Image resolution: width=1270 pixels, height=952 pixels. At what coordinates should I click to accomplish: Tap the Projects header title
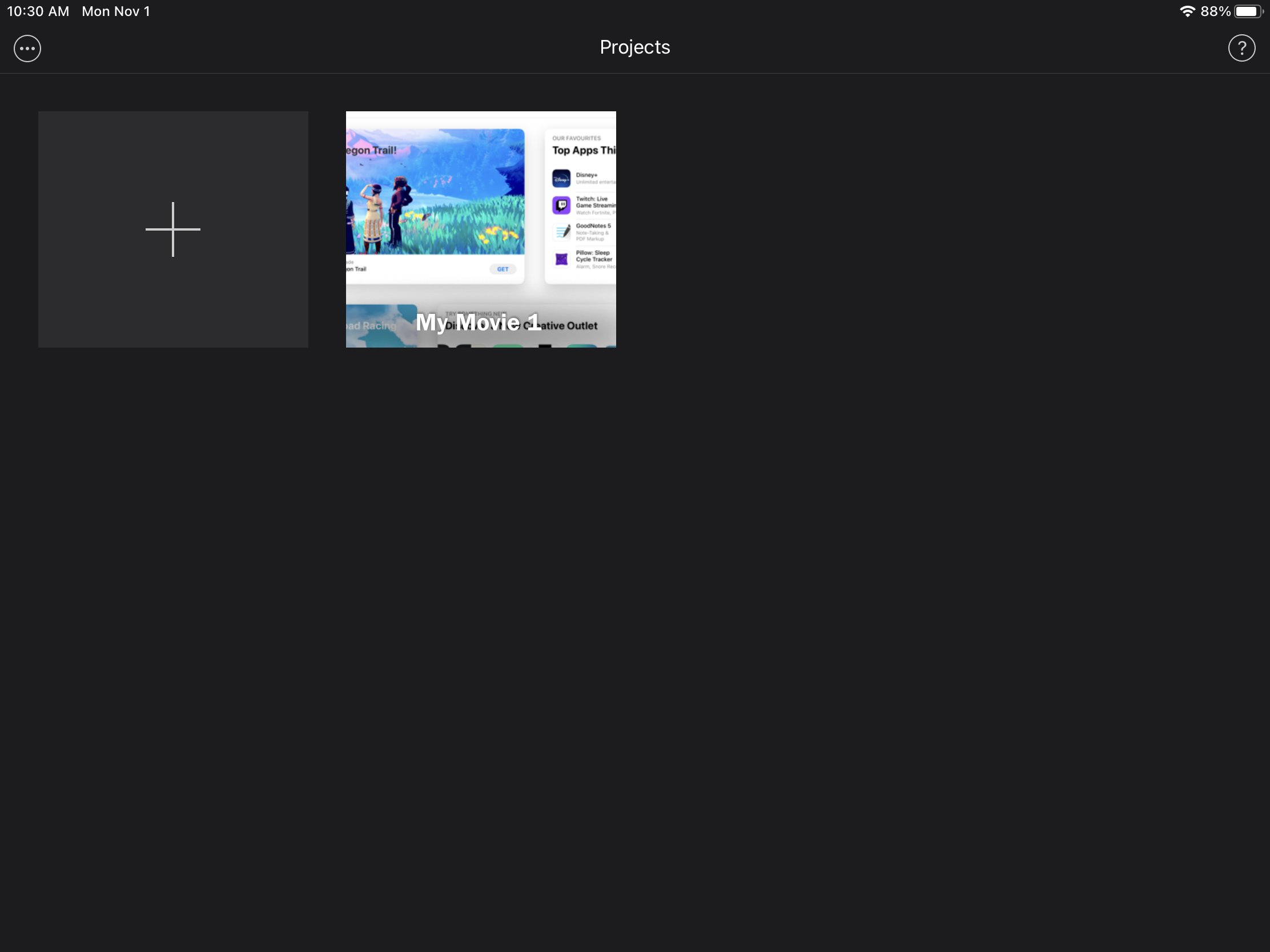pos(634,47)
